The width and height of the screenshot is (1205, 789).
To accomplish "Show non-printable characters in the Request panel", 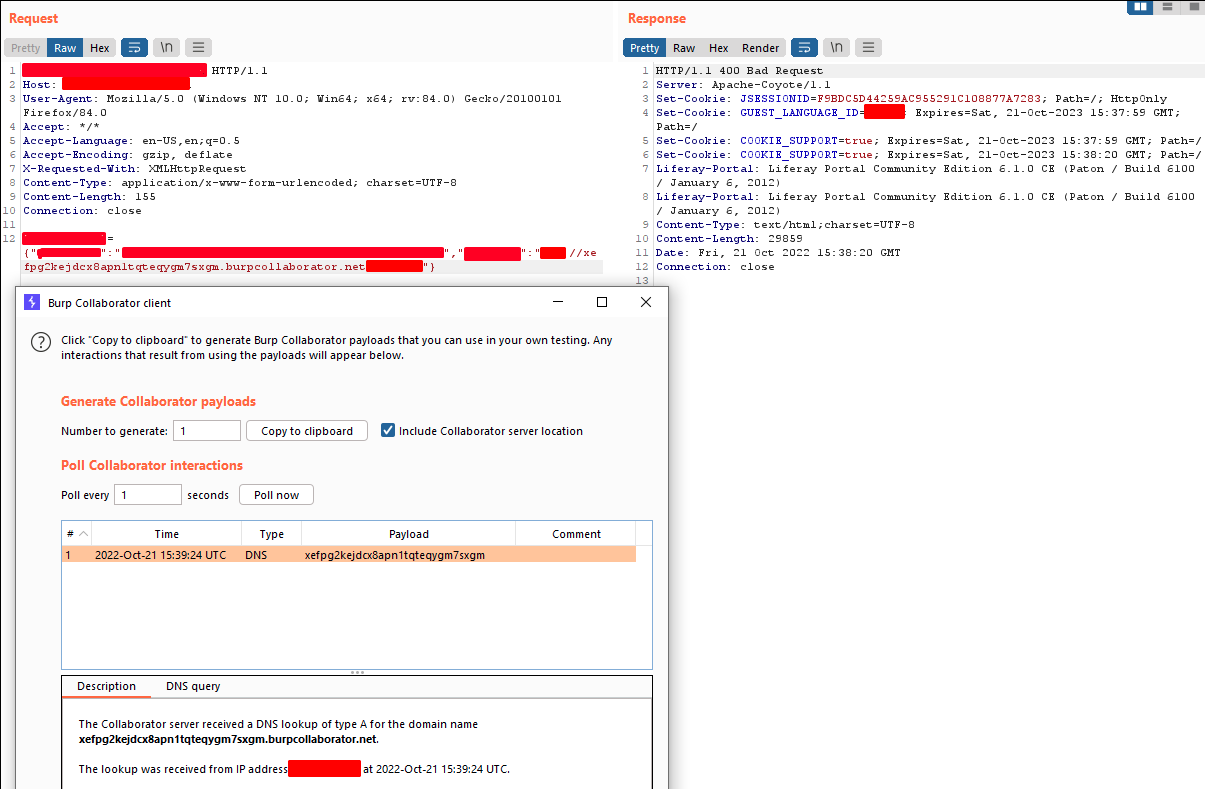I will coord(166,47).
